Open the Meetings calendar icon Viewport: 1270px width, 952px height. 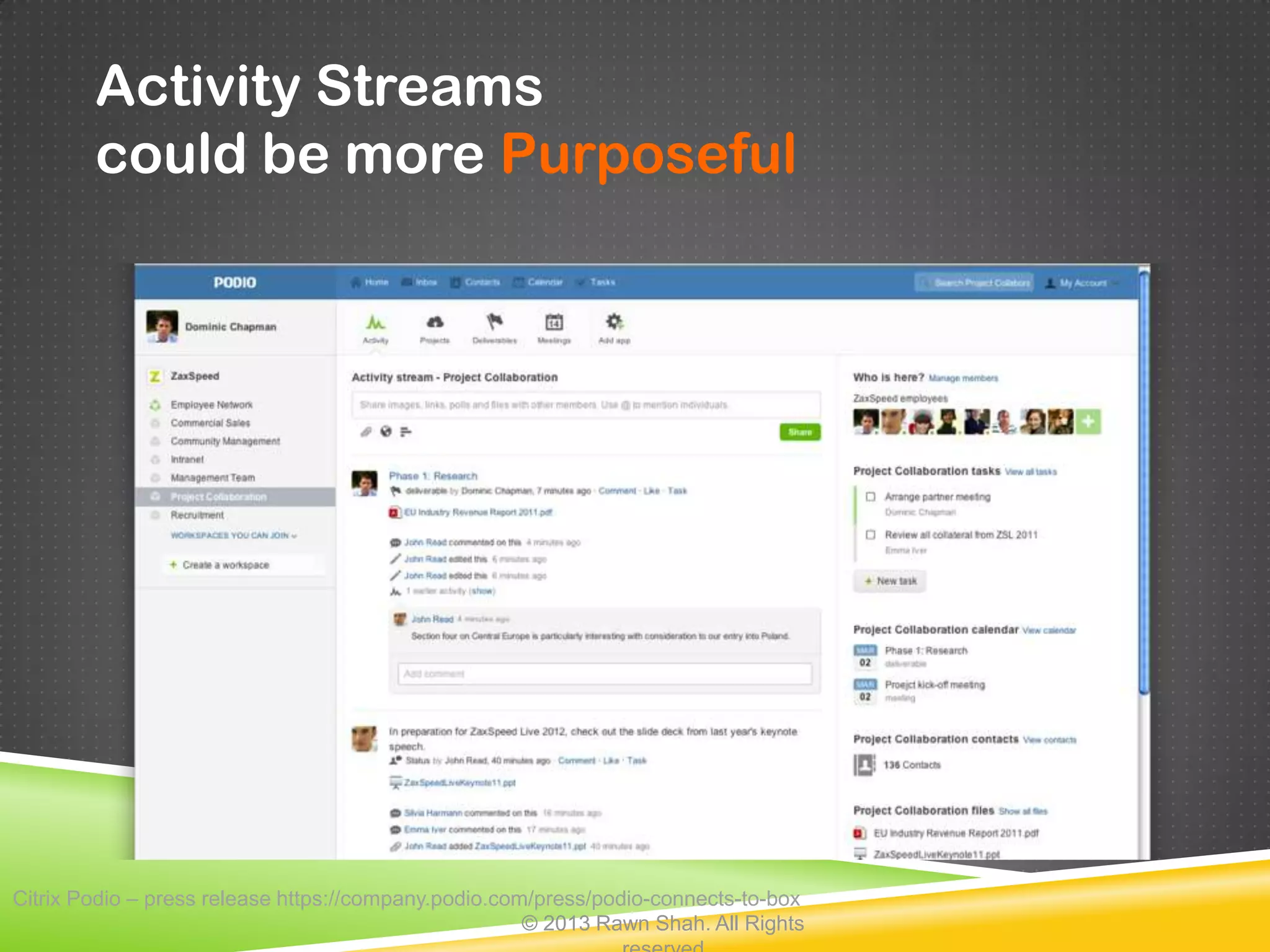tap(554, 322)
